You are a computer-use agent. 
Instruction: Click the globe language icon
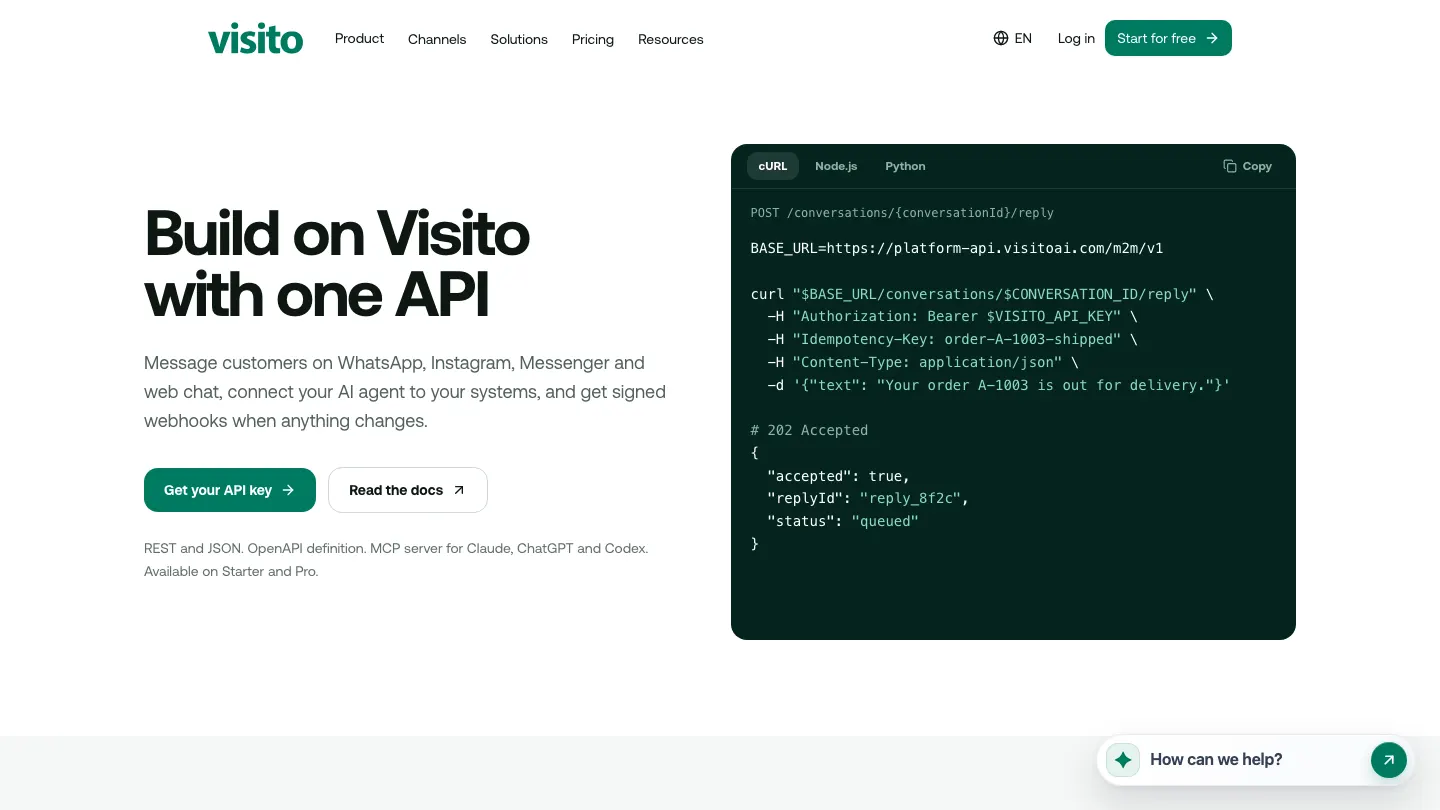pos(1001,38)
